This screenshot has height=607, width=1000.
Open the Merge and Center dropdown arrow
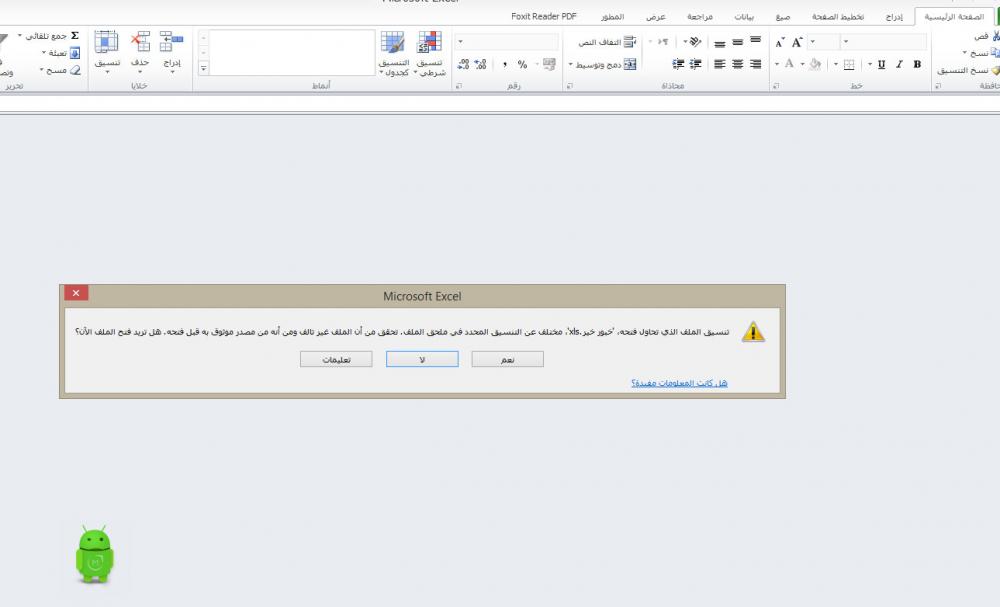point(571,64)
